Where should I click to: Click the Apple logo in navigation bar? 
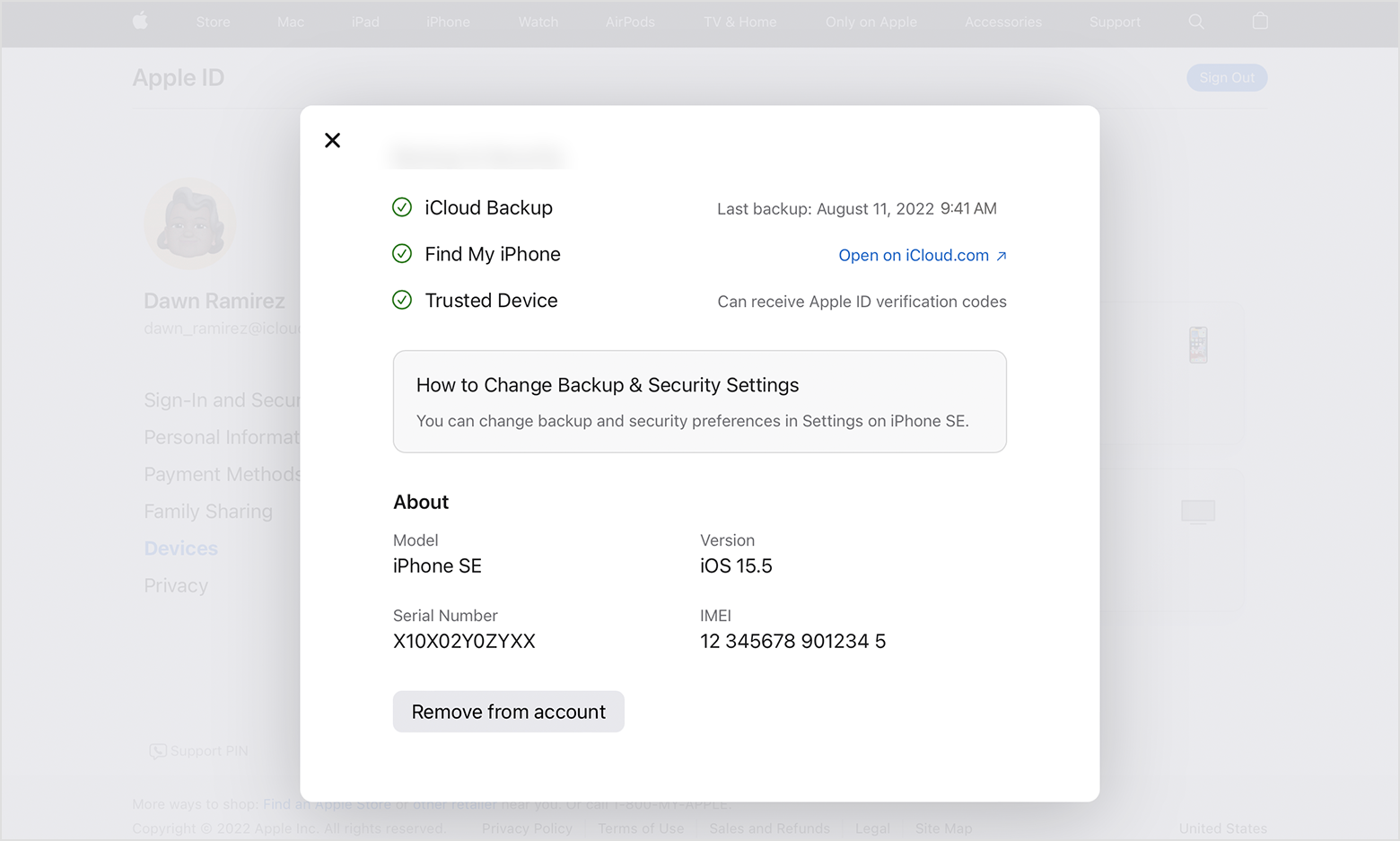140,21
